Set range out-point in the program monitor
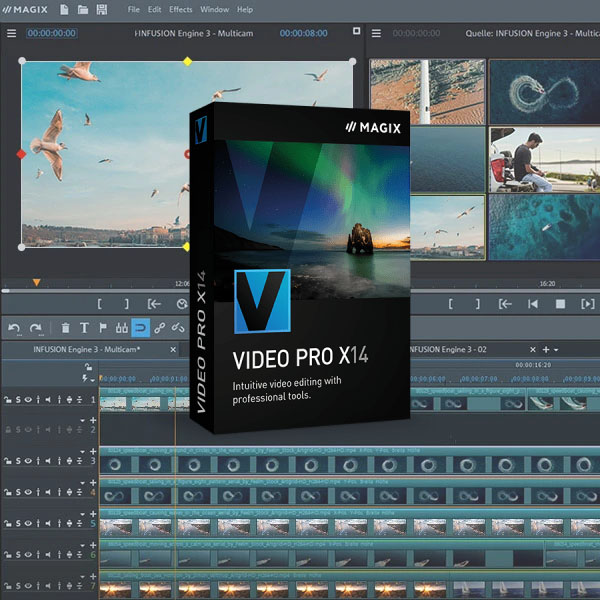The image size is (600, 600). click(x=127, y=304)
